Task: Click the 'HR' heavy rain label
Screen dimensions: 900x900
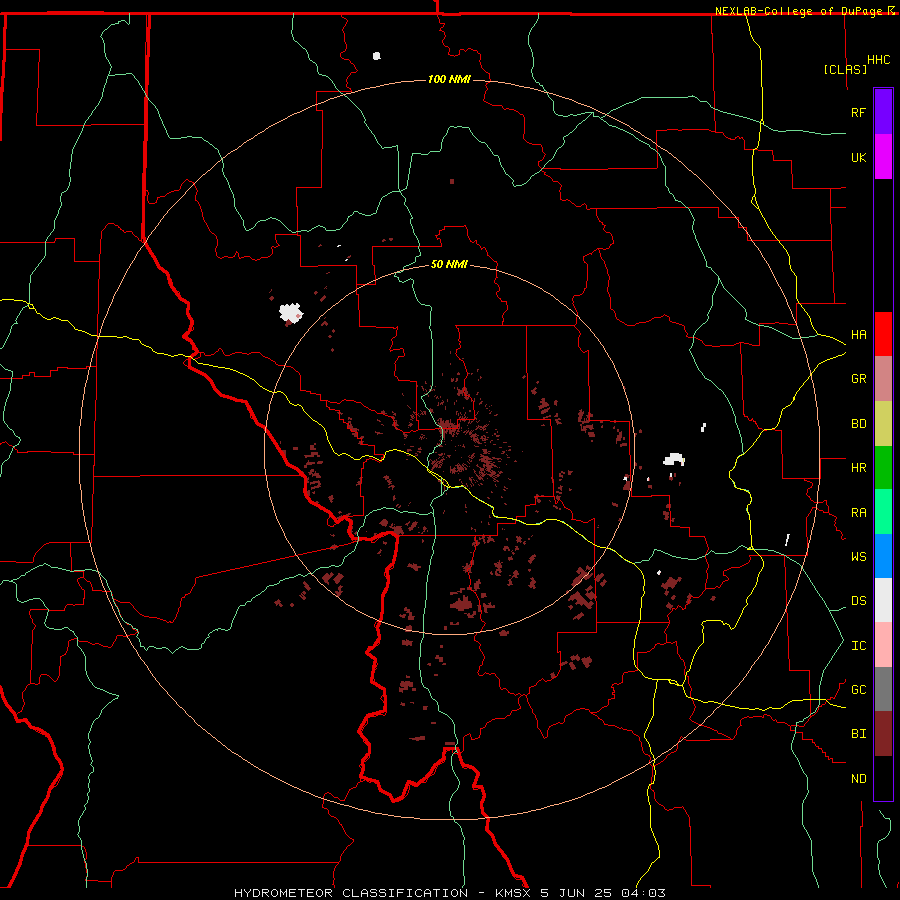Action: (858, 468)
